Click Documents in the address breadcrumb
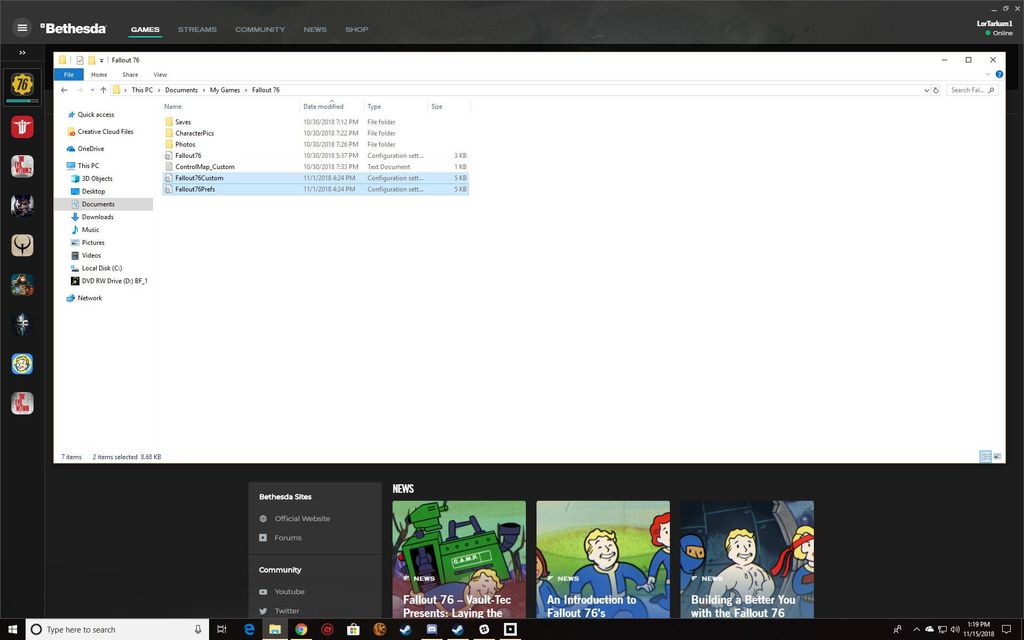This screenshot has width=1024, height=640. (181, 90)
